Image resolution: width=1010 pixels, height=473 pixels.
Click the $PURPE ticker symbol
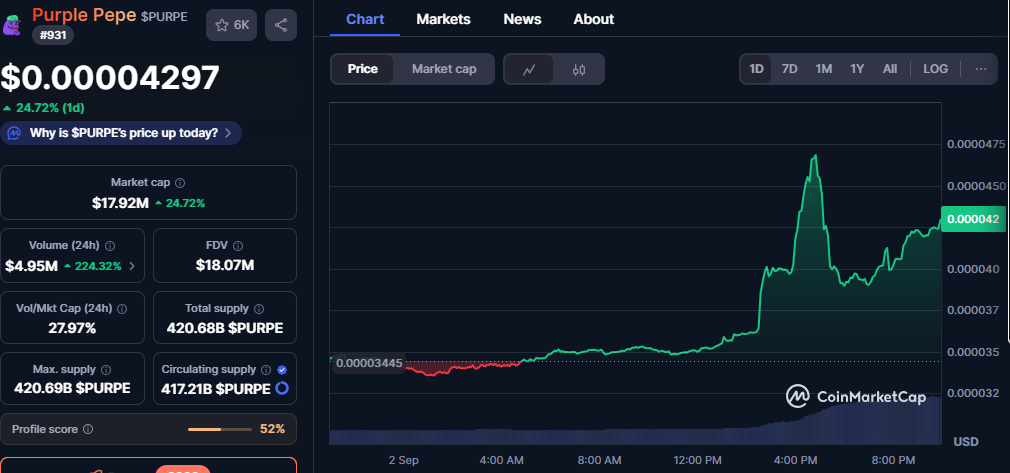pos(164,17)
